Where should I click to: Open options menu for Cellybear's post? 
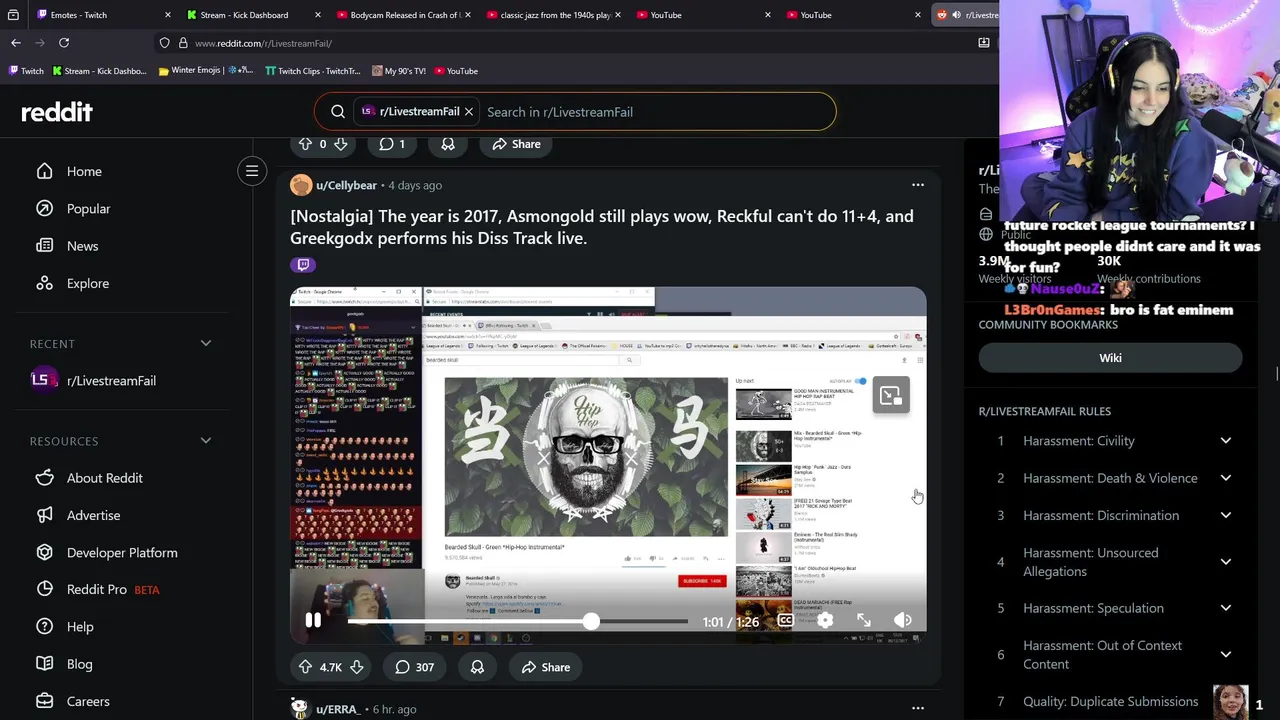(x=918, y=185)
